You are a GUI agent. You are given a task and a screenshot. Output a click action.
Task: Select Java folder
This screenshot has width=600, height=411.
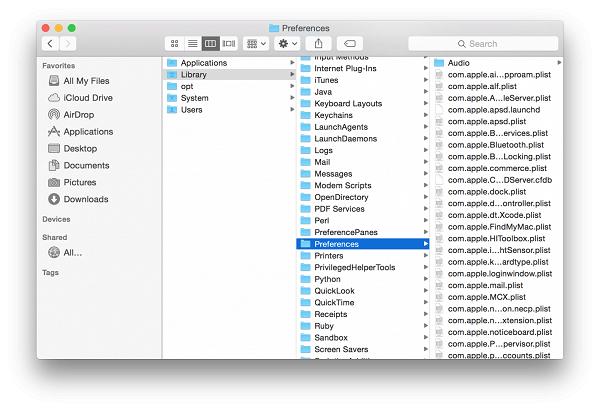(x=363, y=92)
